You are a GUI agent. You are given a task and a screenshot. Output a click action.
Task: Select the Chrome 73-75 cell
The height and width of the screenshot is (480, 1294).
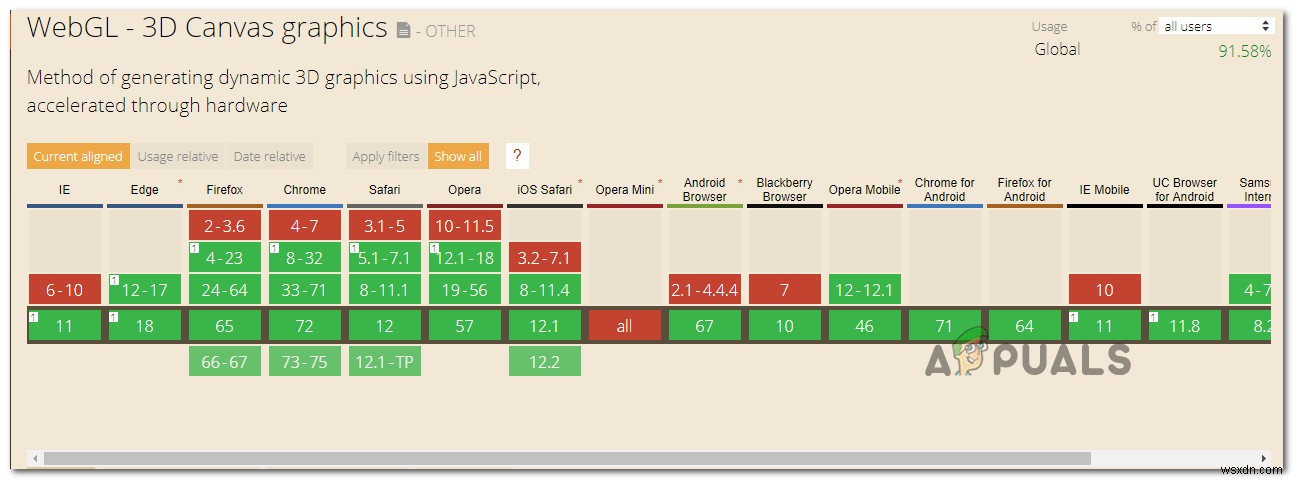pos(305,362)
